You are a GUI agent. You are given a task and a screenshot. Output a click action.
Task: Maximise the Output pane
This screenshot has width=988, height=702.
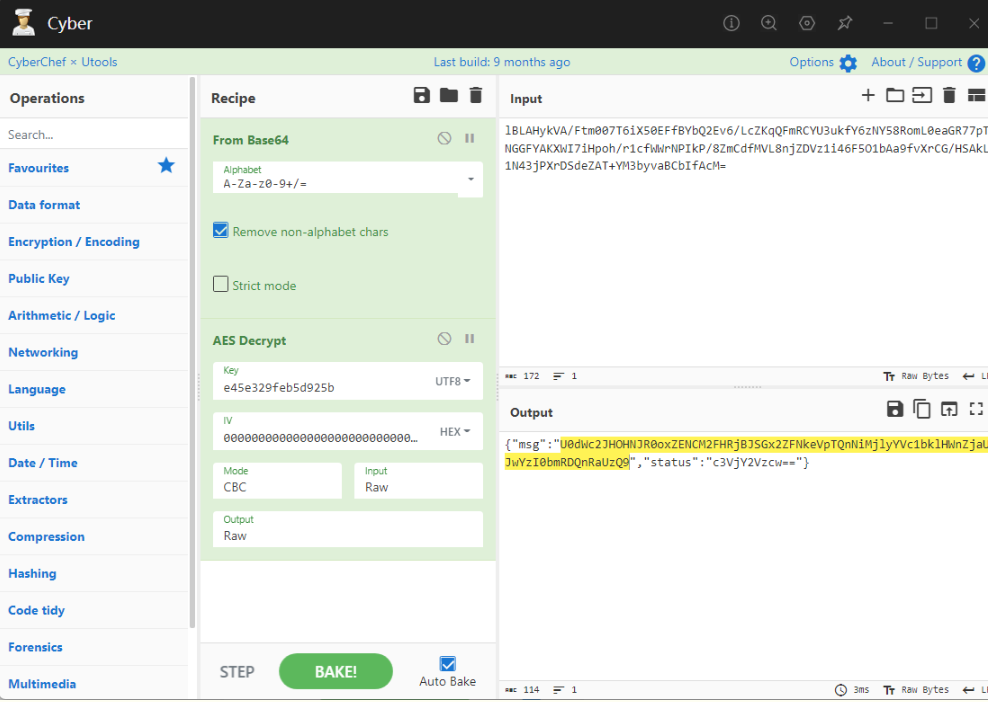(x=976, y=409)
